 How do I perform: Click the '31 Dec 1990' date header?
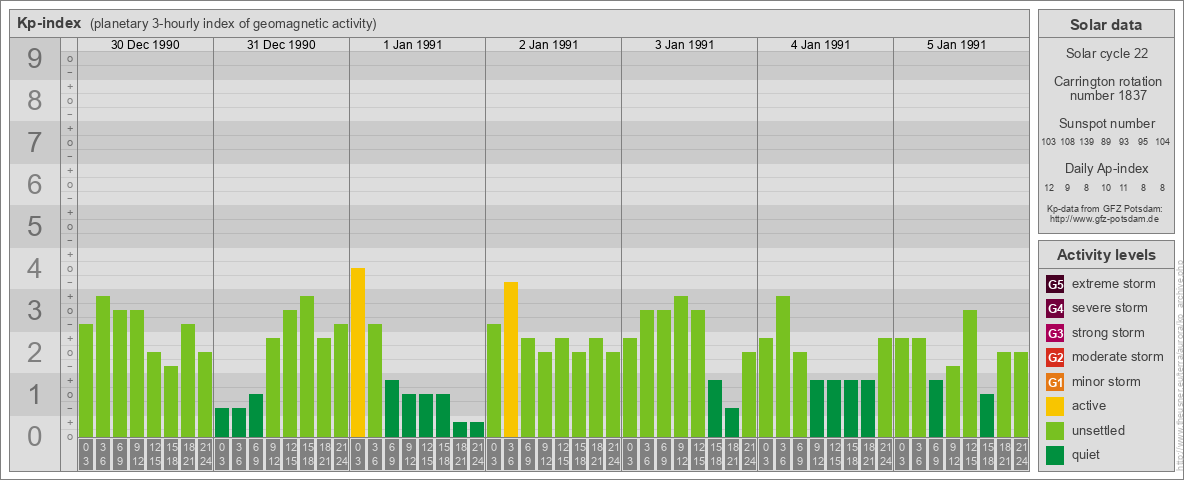click(x=281, y=45)
